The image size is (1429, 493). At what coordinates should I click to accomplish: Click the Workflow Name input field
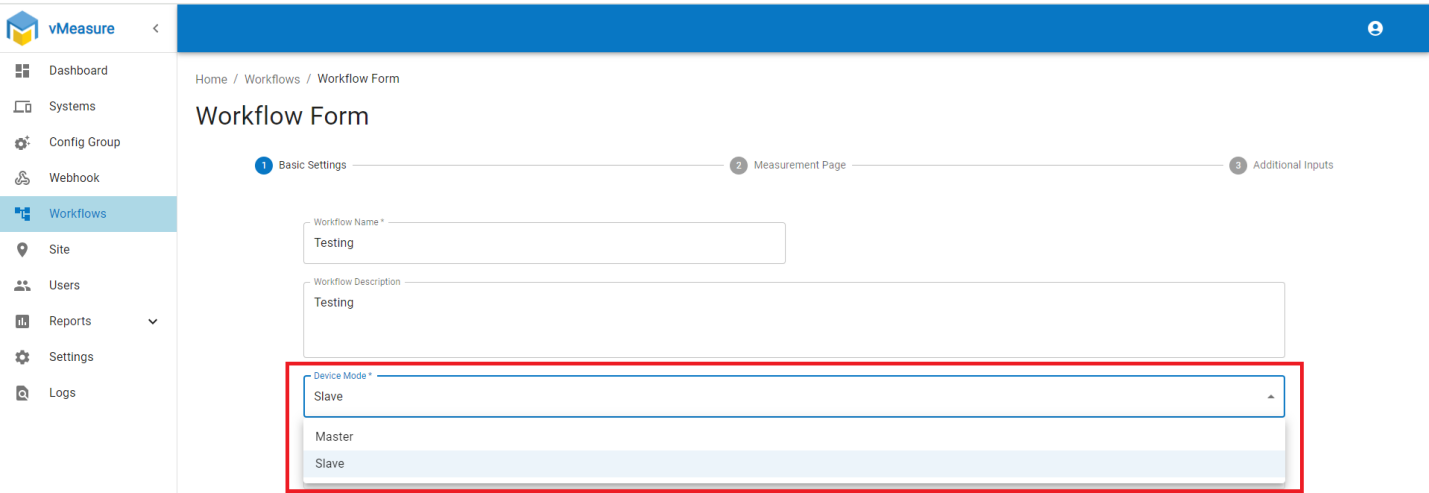[x=544, y=243]
